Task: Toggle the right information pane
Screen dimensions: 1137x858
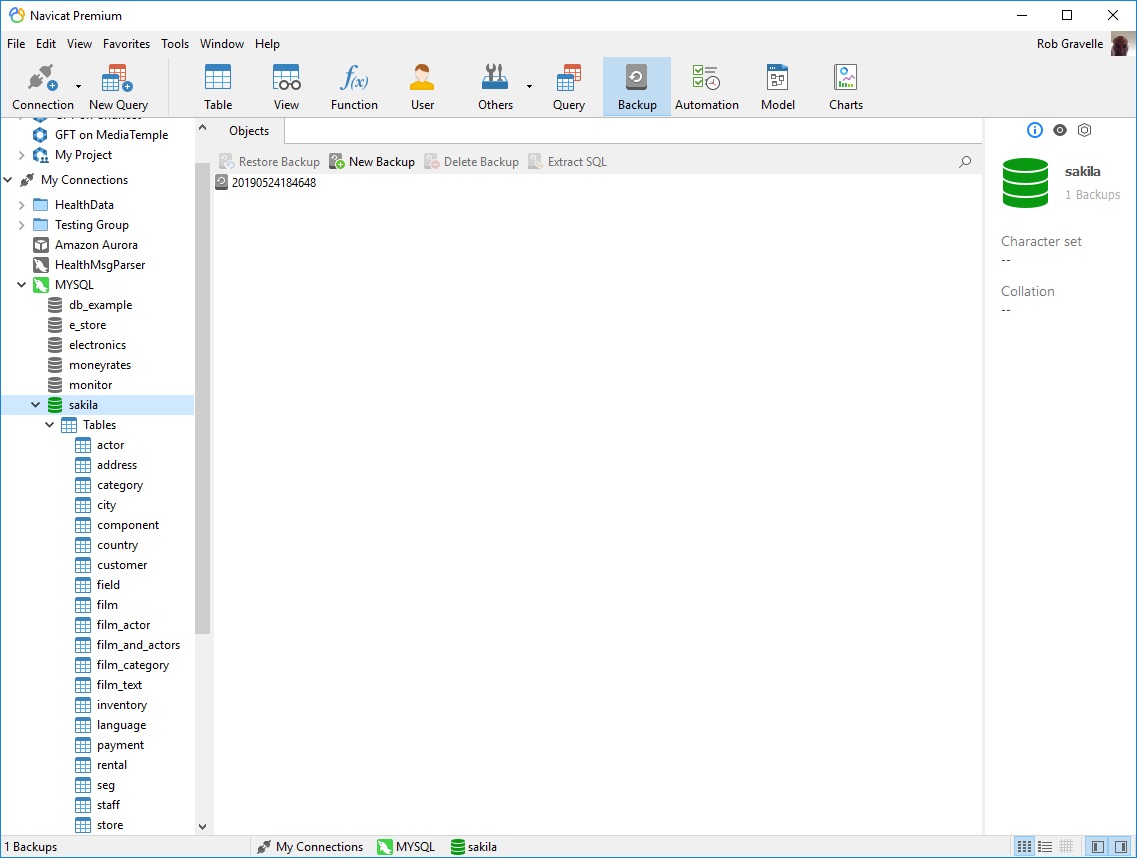Action: pyautogui.click(x=1120, y=846)
